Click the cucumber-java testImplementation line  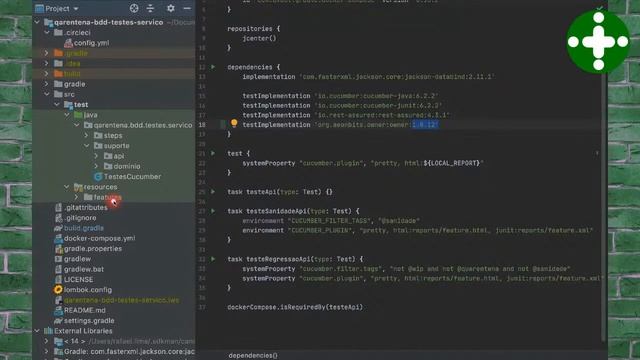(340, 96)
